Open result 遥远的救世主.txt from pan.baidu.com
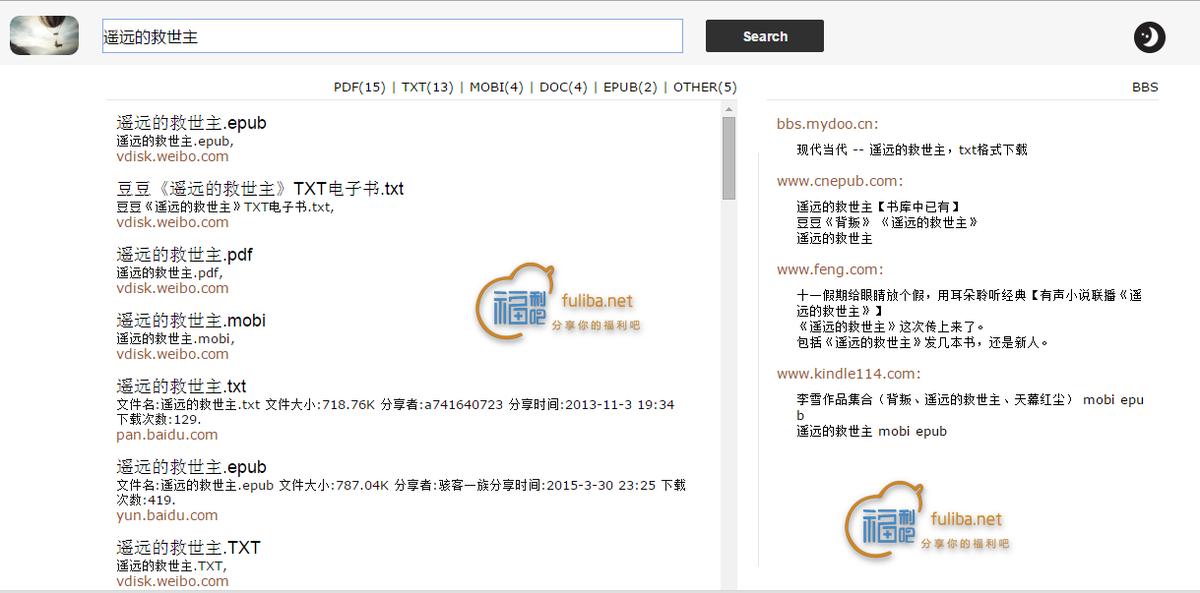 [x=181, y=387]
